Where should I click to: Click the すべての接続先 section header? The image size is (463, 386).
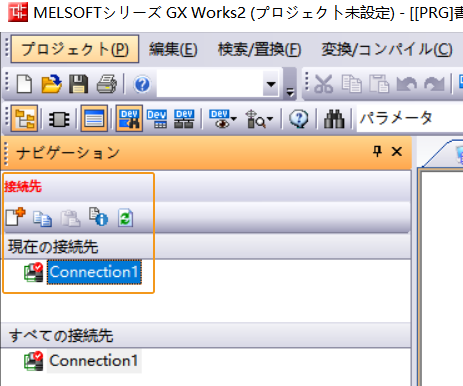click(x=205, y=335)
